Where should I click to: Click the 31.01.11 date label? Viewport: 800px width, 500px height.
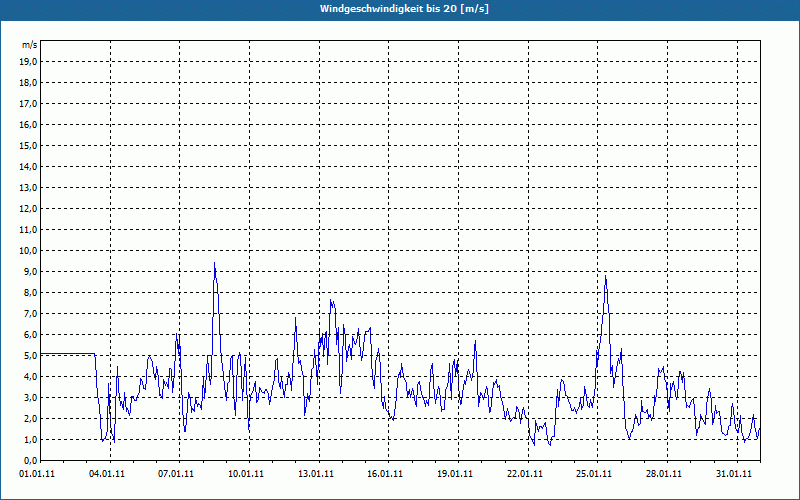[734, 473]
